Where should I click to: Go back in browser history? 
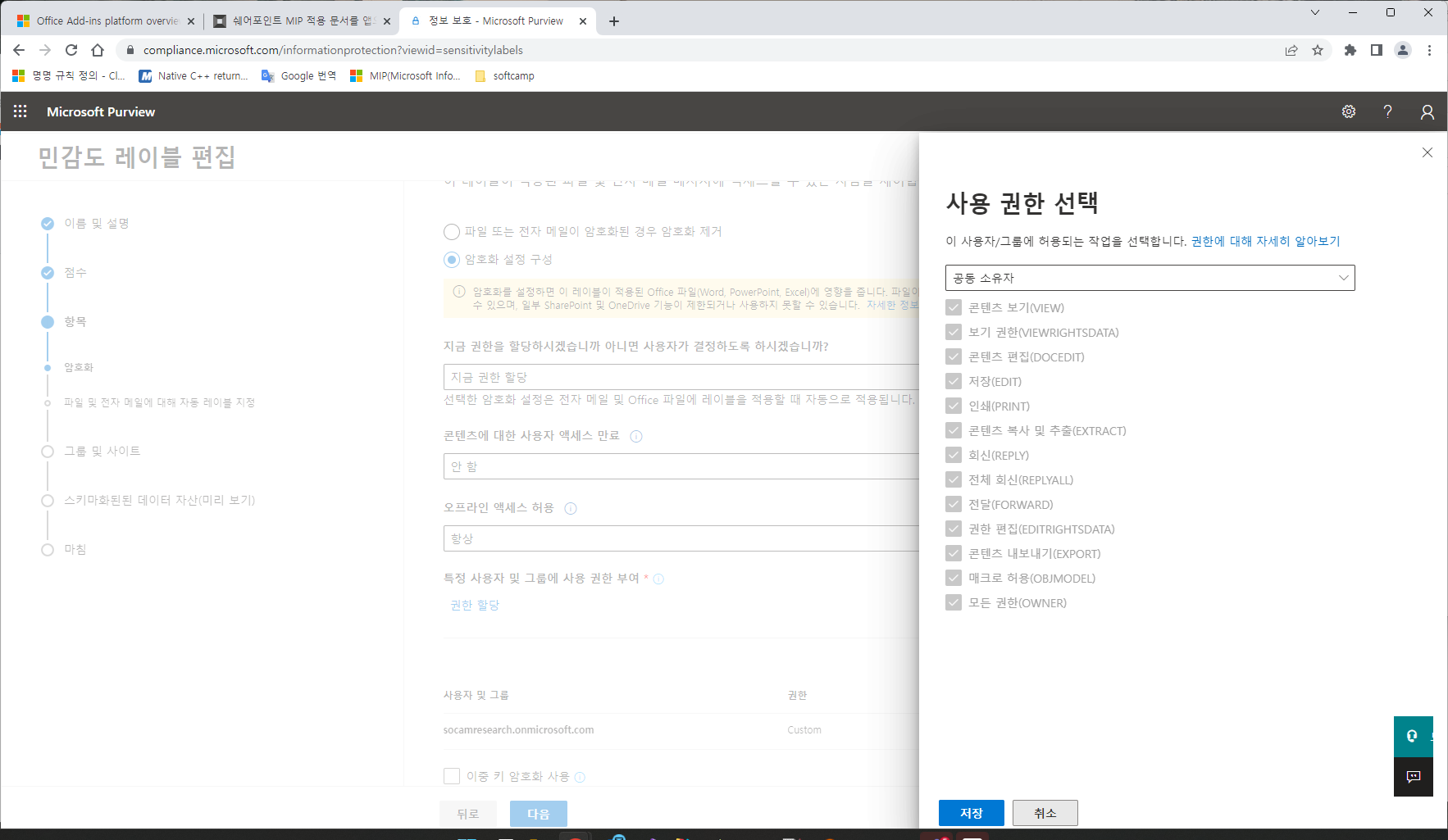19,50
